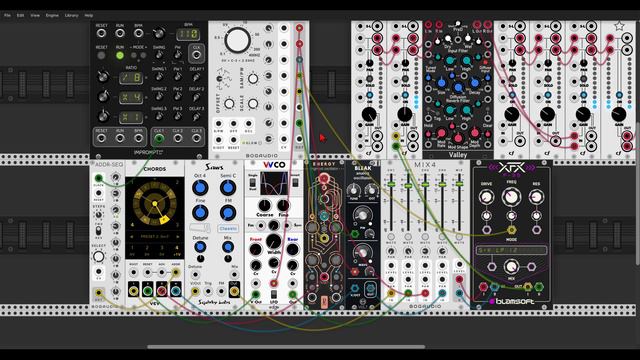
Task: Click the BPM value display on clock module
Action: click(x=188, y=34)
